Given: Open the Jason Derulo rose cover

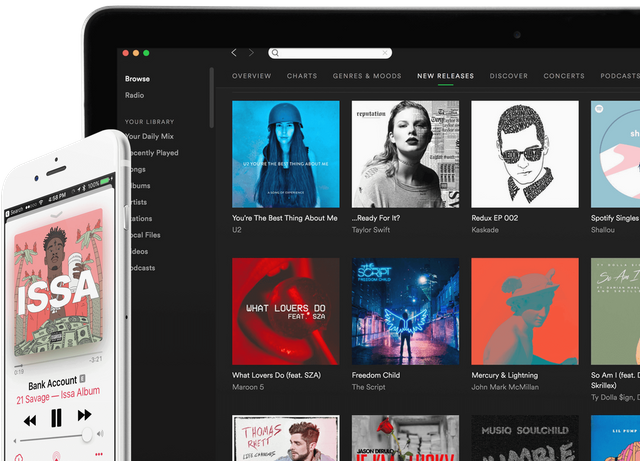Looking at the screenshot, I should [405, 438].
